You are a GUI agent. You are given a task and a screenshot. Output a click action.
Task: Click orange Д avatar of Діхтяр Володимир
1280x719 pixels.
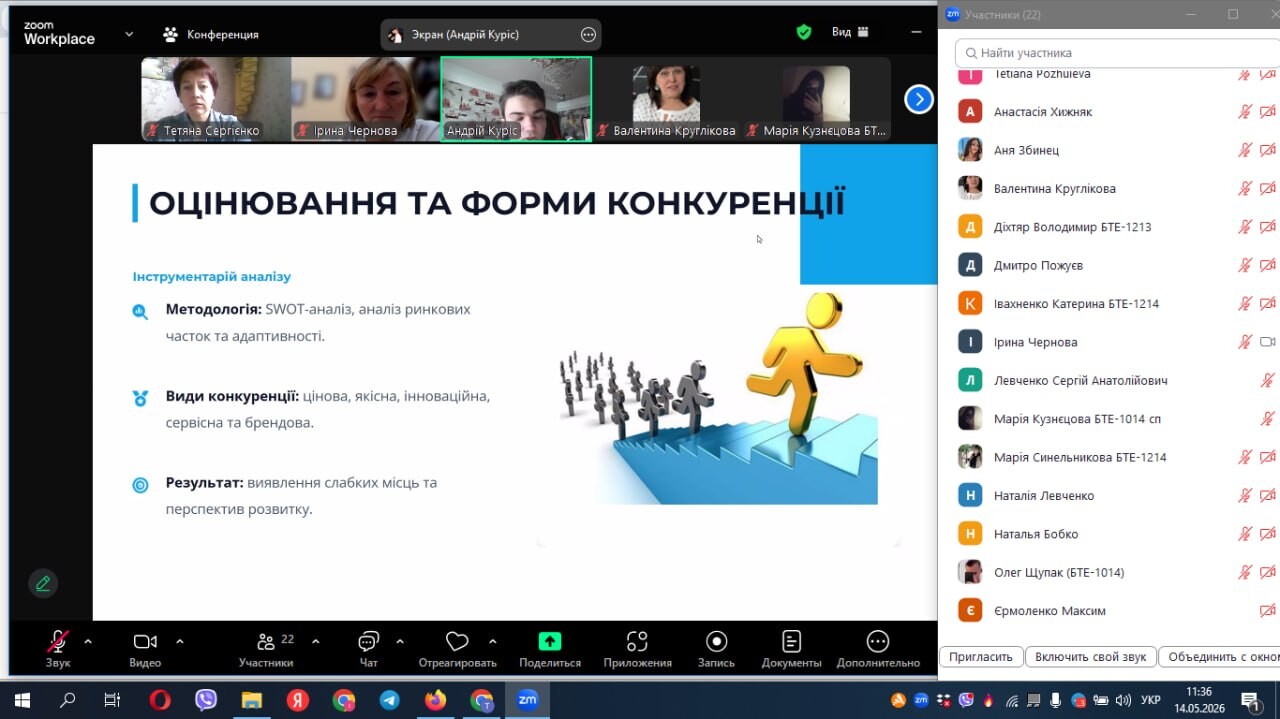(970, 227)
